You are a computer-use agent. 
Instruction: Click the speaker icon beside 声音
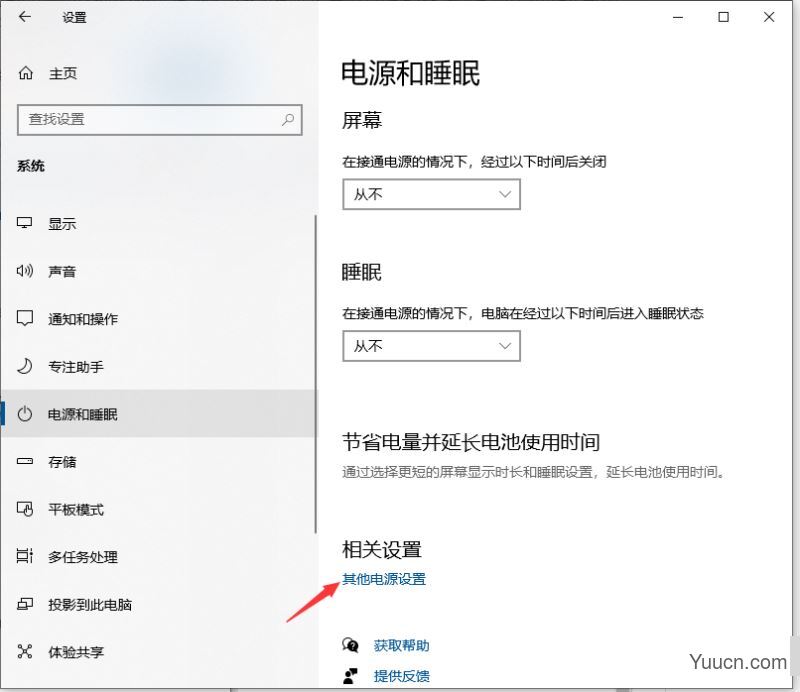(x=24, y=271)
